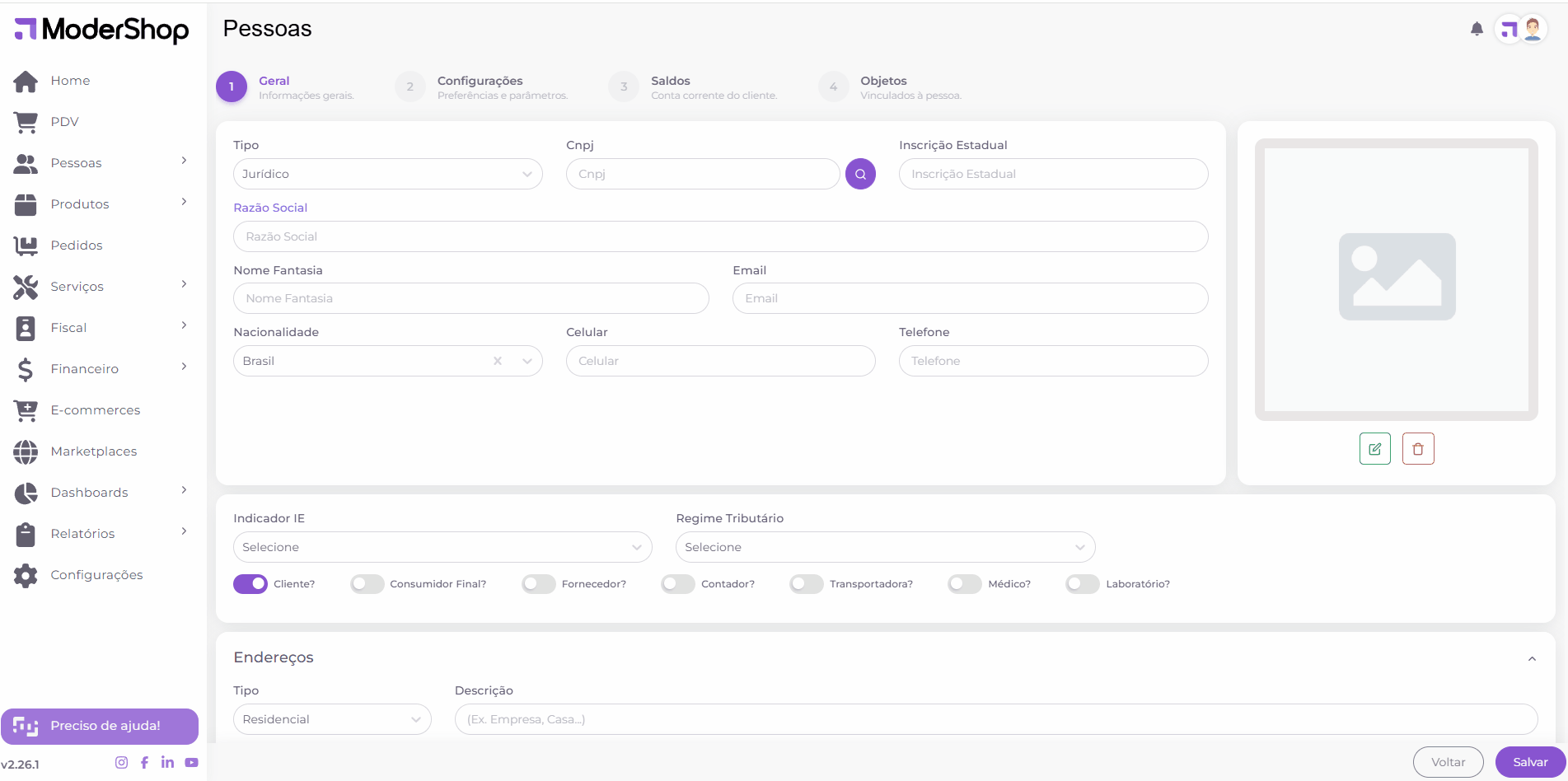Turn on the Transportadora? switch
Image resolution: width=1568 pixels, height=781 pixels.
coord(807,584)
